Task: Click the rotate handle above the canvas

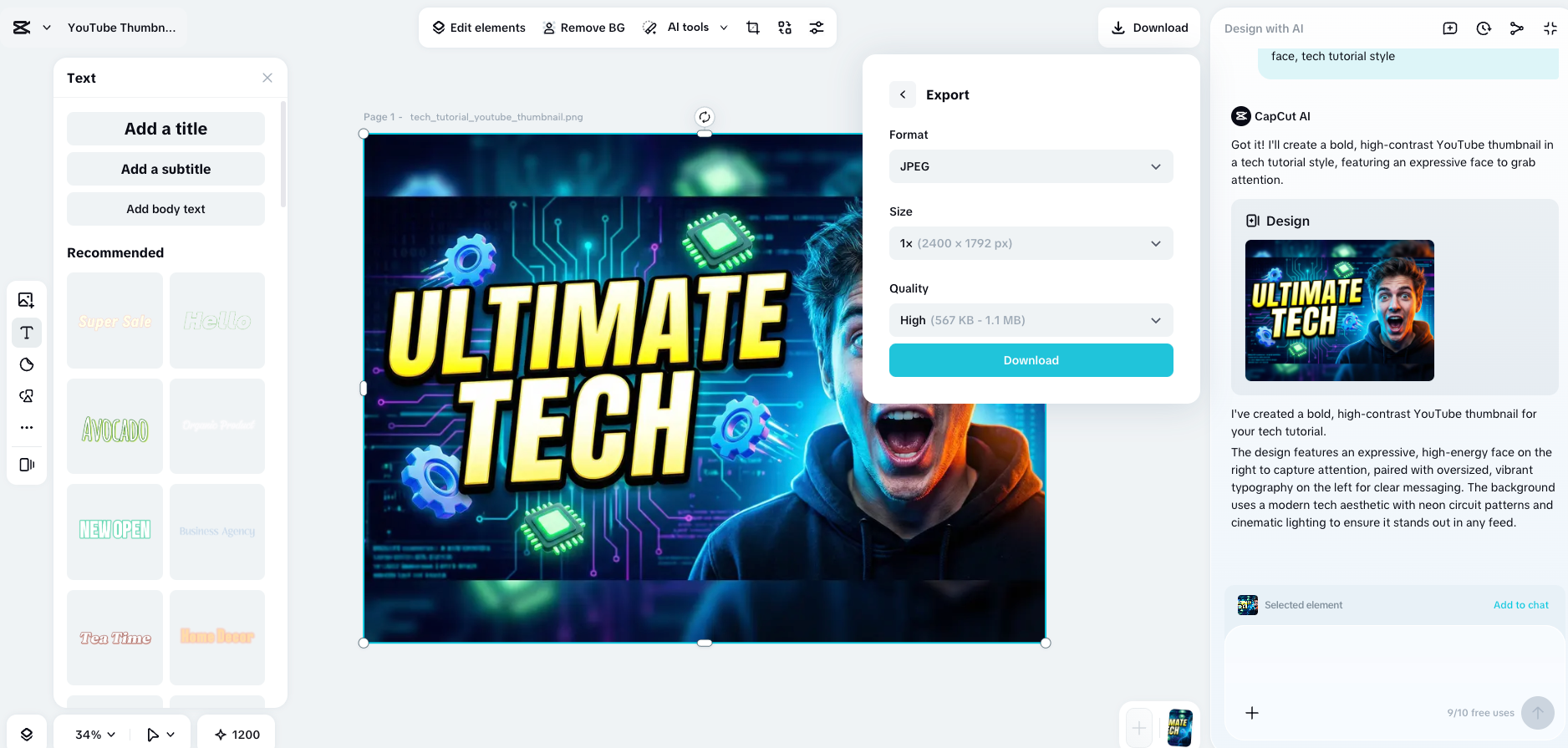Action: click(705, 117)
